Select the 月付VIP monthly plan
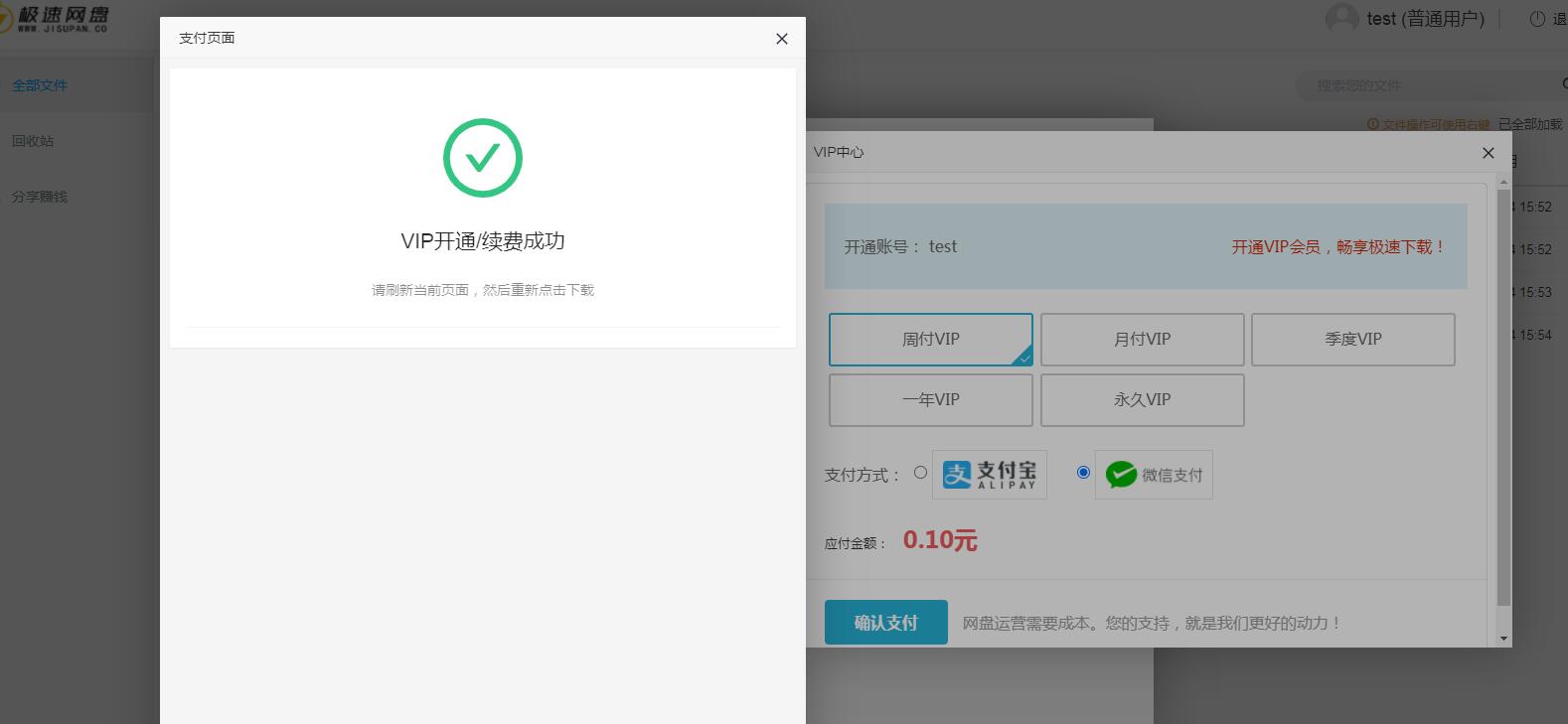The image size is (1568, 724). click(x=1142, y=340)
